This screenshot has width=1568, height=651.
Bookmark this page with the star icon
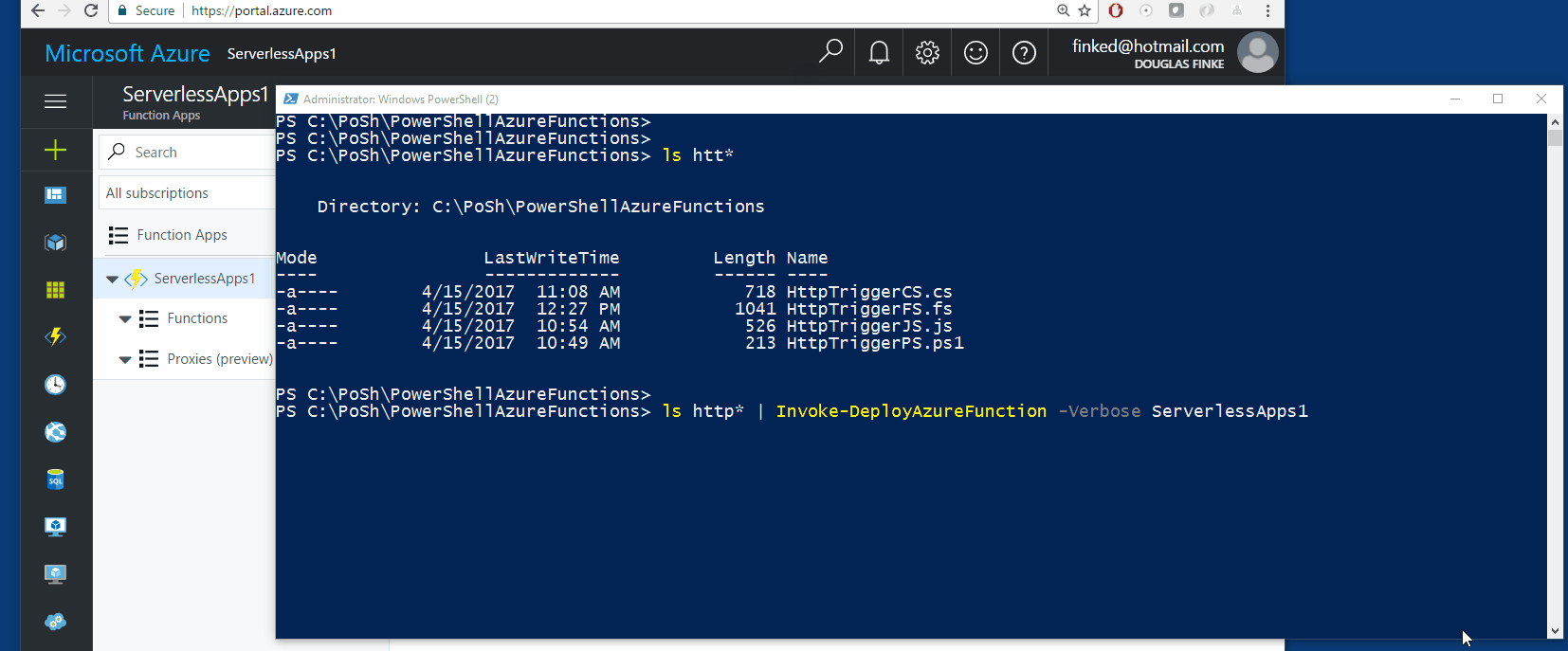(1085, 10)
